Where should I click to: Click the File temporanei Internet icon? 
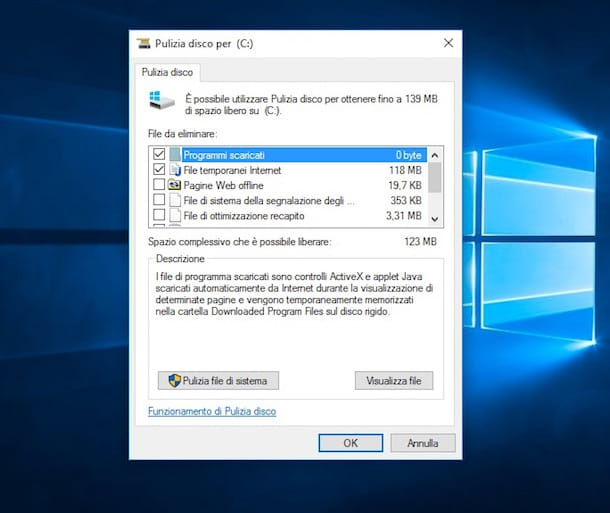pos(176,170)
